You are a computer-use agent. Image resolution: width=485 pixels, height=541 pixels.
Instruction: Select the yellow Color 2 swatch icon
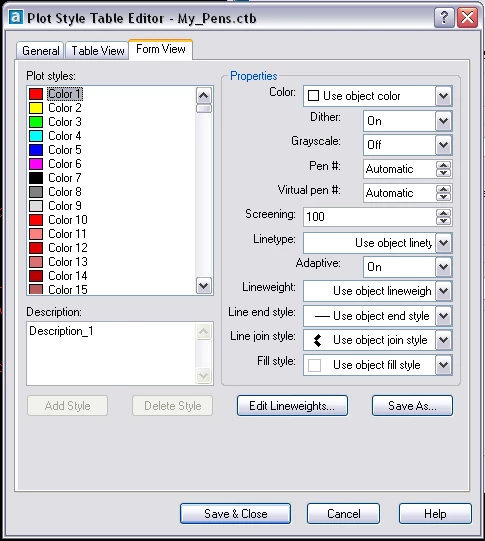tap(36, 108)
